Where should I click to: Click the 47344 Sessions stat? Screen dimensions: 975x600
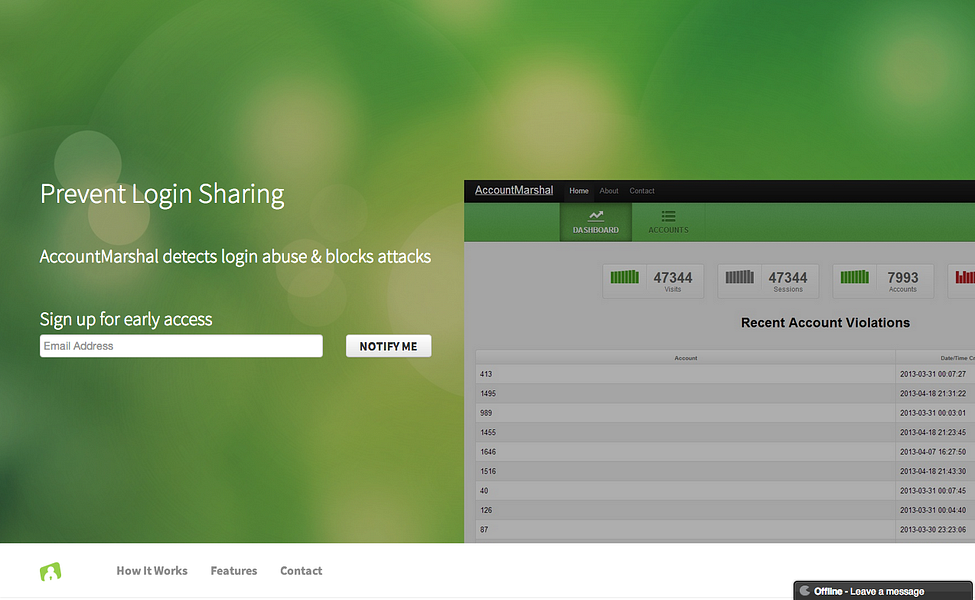[768, 281]
